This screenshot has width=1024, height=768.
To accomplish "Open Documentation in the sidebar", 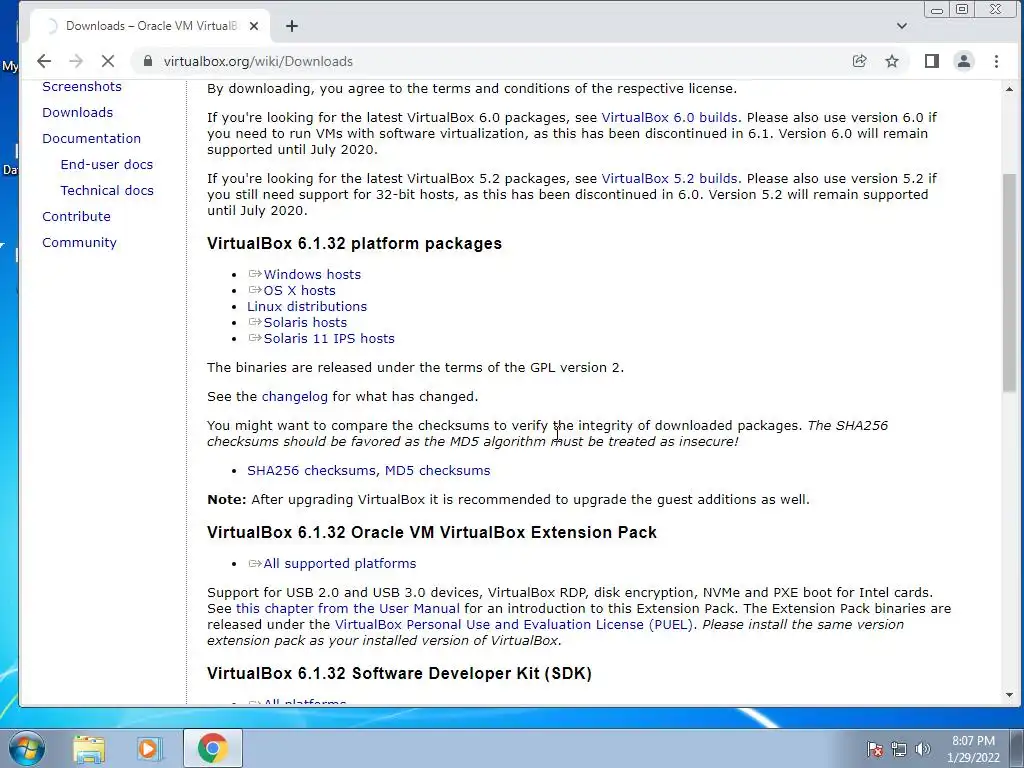I will coord(91,138).
